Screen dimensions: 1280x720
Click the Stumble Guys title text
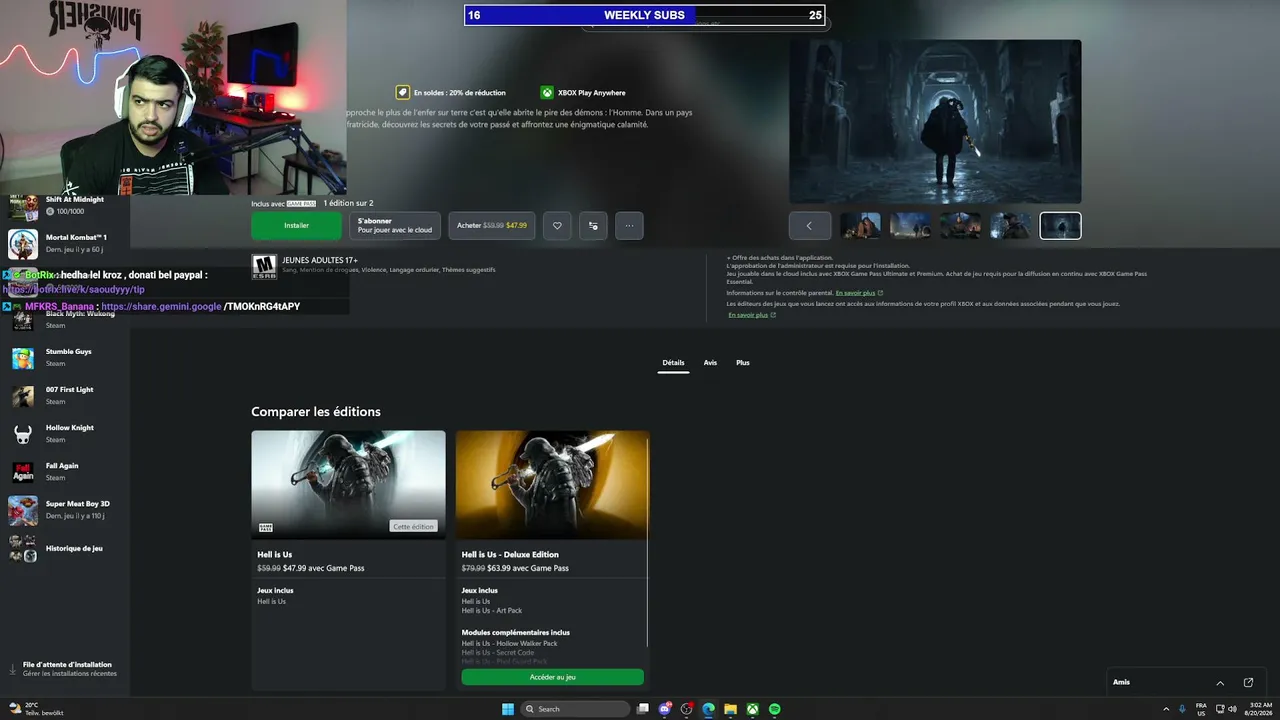69,352
